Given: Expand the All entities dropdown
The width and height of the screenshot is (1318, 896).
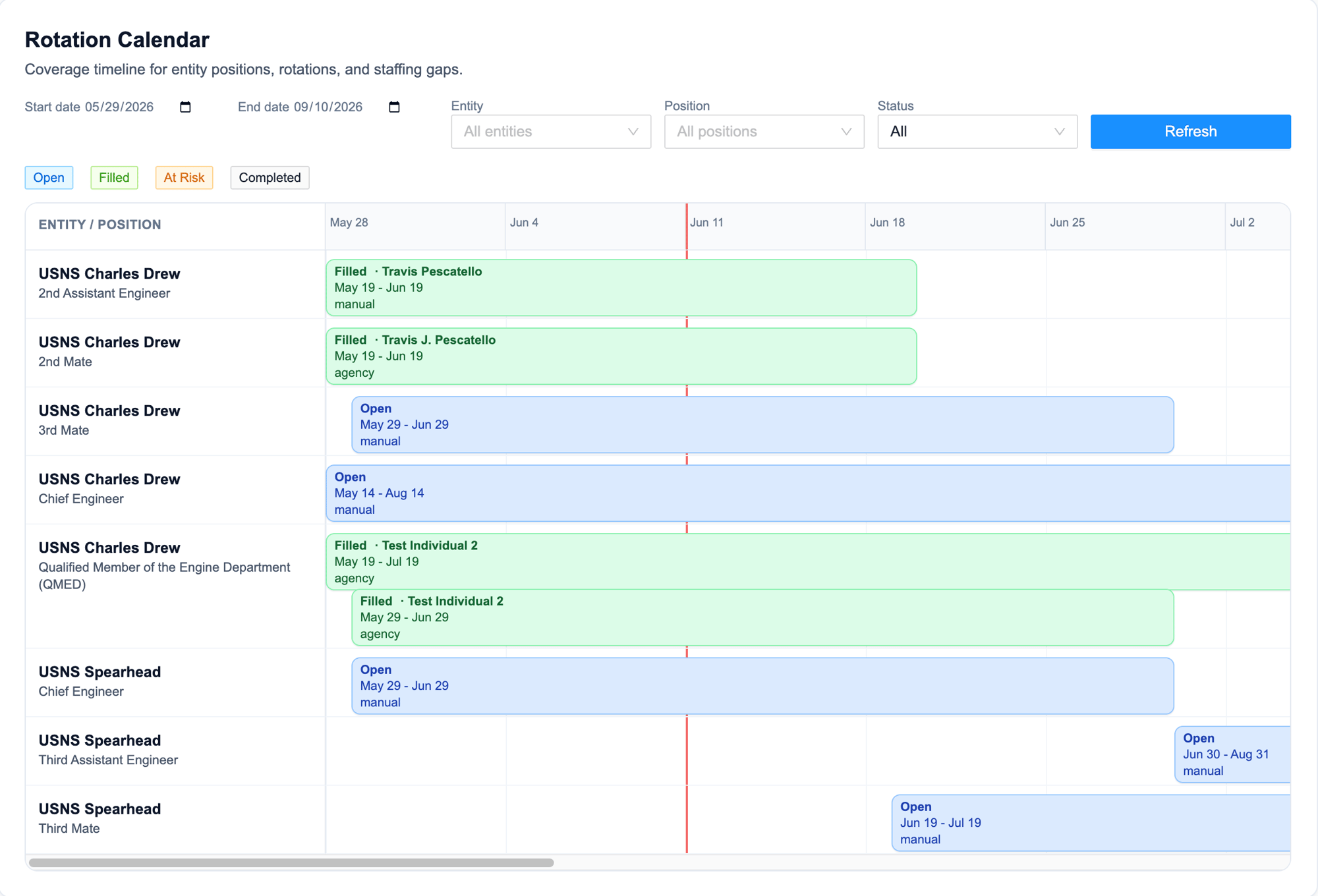Looking at the screenshot, I should [x=551, y=132].
